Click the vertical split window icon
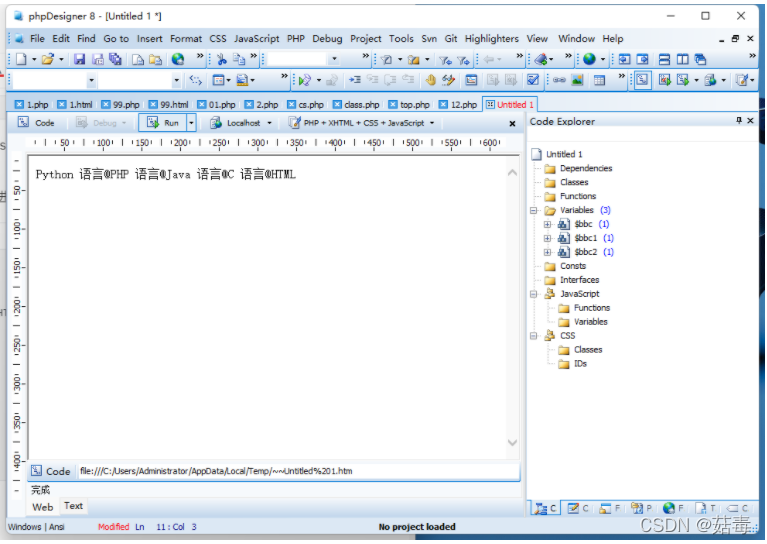The width and height of the screenshot is (767, 544). (x=682, y=60)
